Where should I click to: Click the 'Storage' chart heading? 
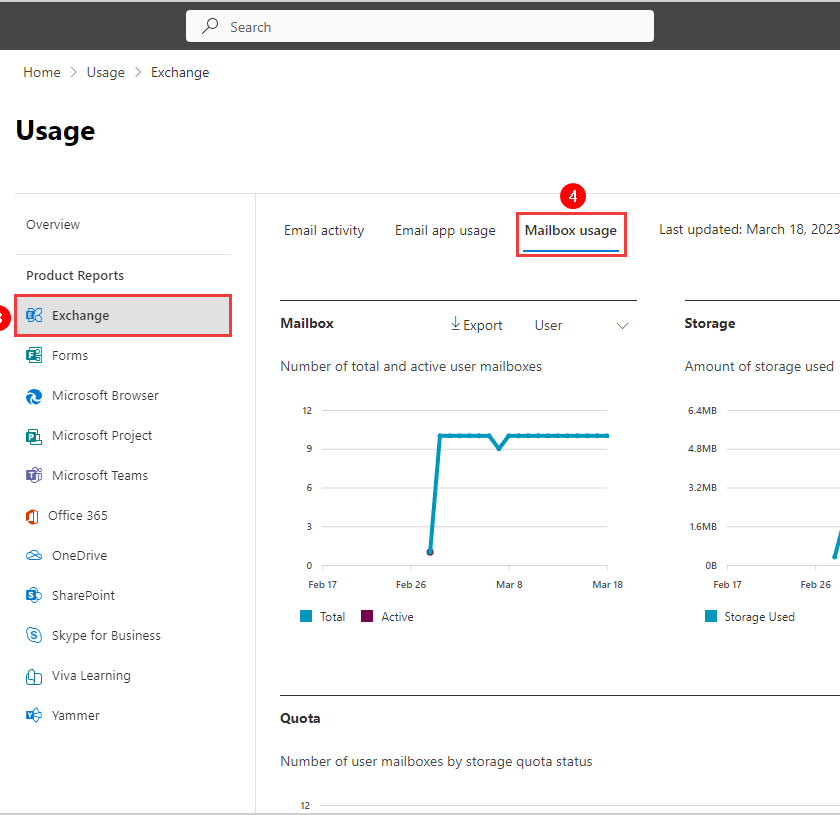pos(710,324)
